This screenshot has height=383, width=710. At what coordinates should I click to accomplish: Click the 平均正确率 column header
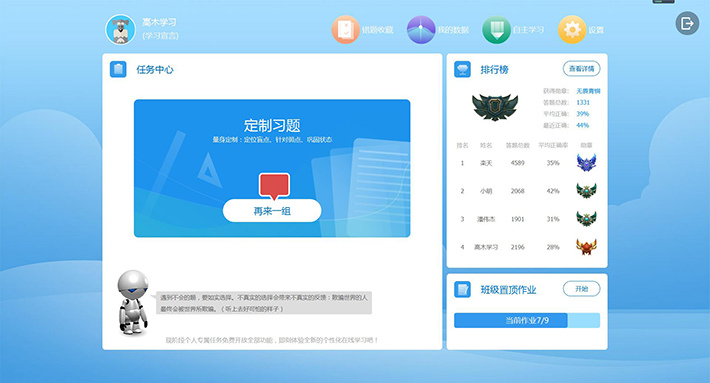click(x=553, y=145)
